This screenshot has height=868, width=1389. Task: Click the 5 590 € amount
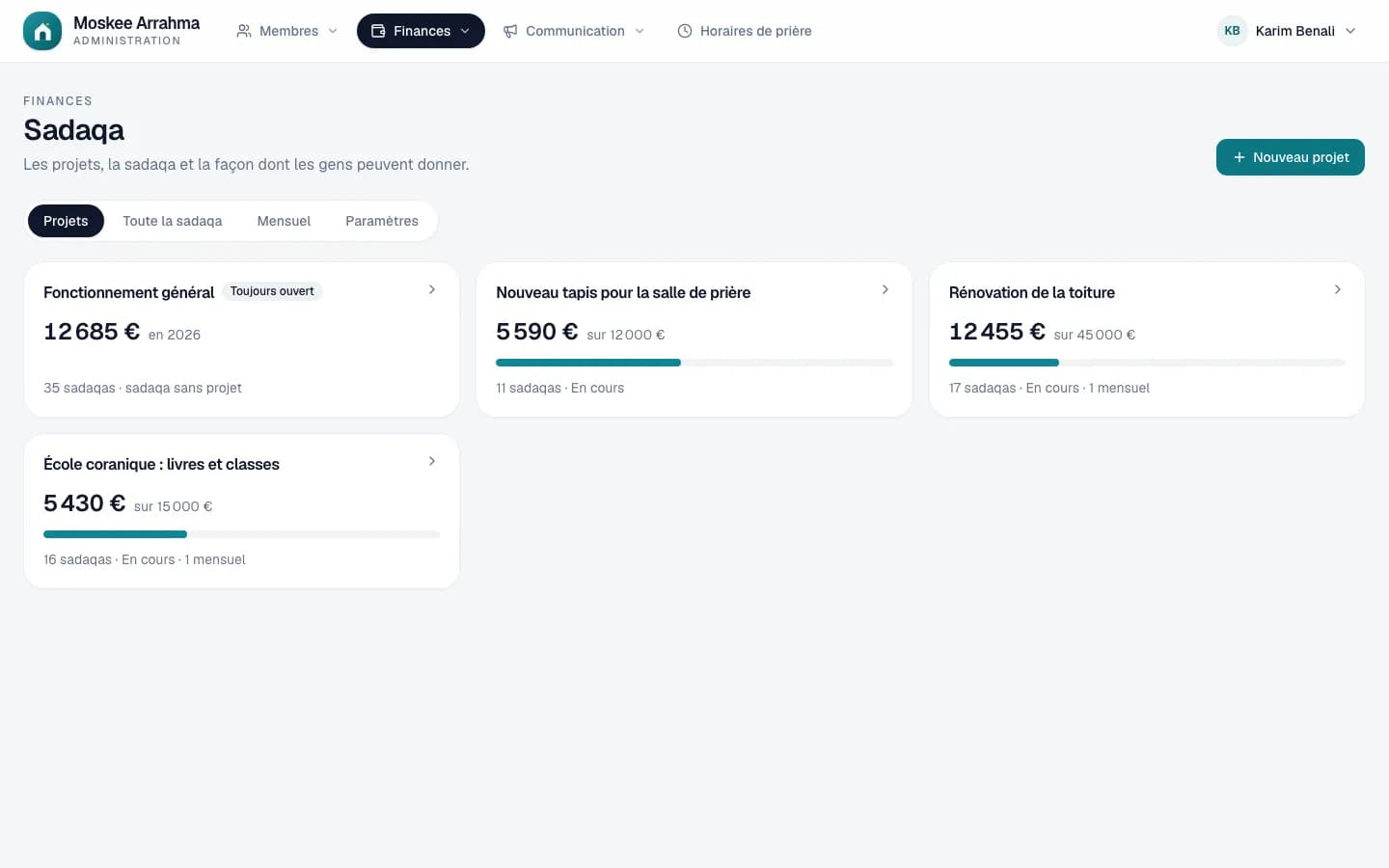pos(537,332)
